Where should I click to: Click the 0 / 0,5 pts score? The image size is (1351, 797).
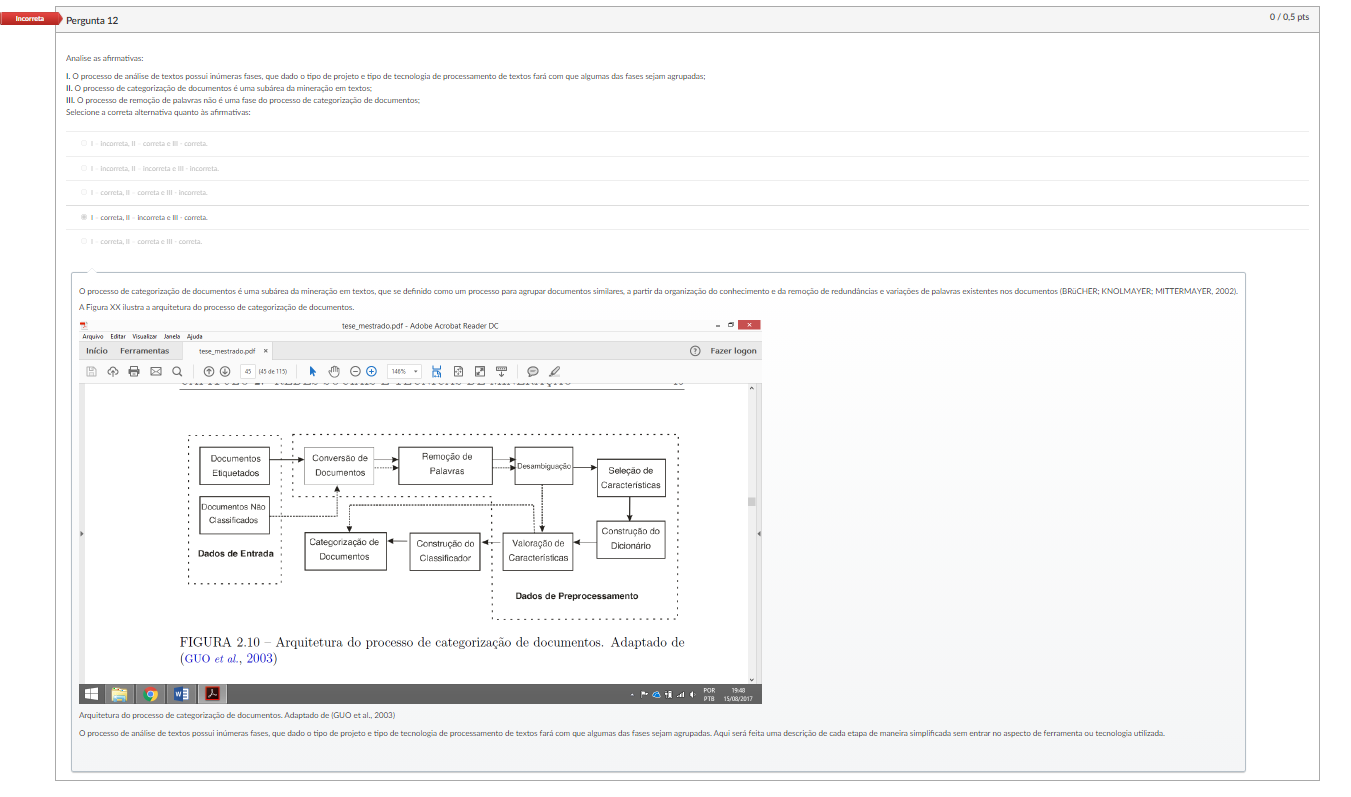1289,17
